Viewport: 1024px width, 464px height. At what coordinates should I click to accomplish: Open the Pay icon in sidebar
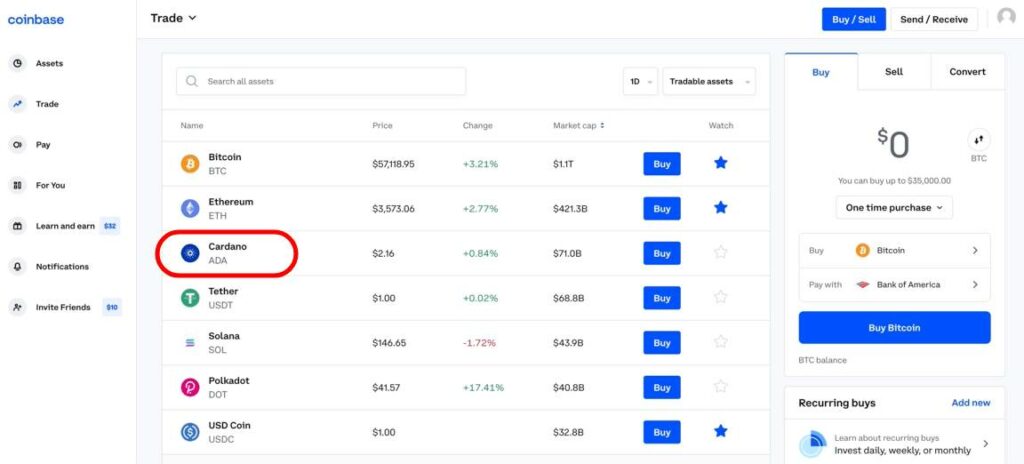point(18,144)
